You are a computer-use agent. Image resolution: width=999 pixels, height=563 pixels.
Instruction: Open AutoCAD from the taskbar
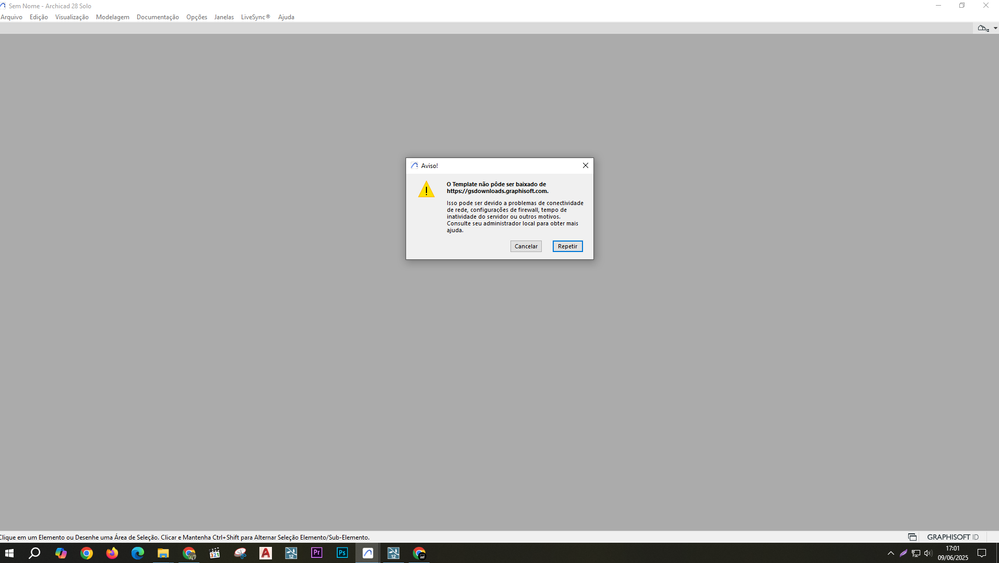pos(266,553)
